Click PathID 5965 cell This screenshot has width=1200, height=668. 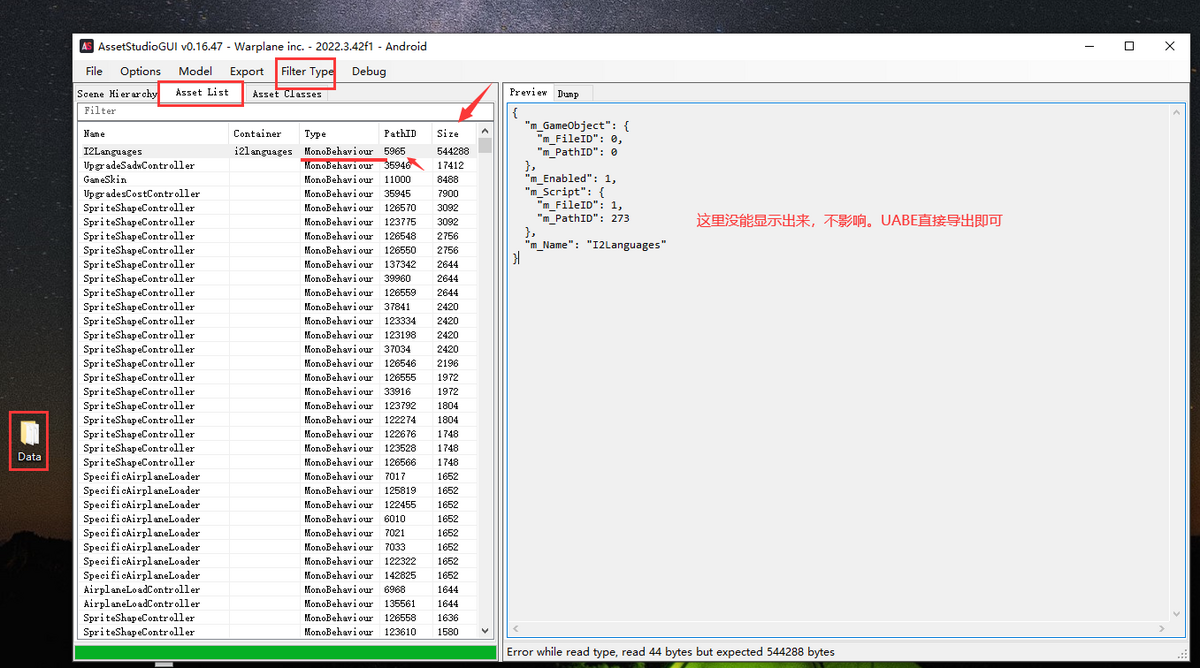pyautogui.click(x=395, y=151)
